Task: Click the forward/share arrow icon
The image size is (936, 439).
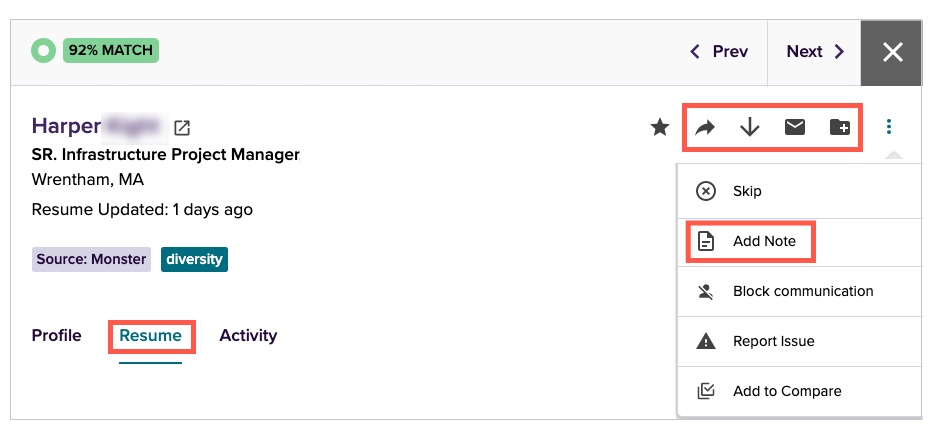Action: point(706,127)
